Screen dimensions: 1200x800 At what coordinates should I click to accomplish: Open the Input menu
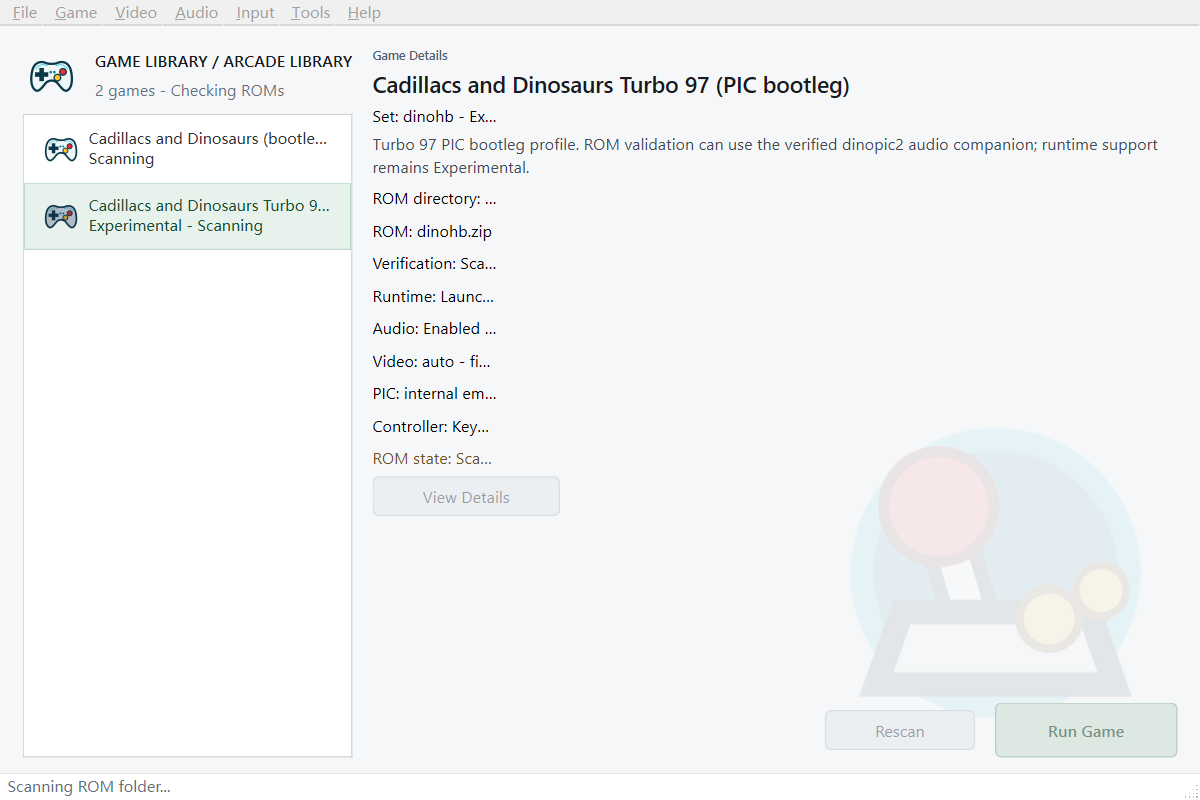255,13
